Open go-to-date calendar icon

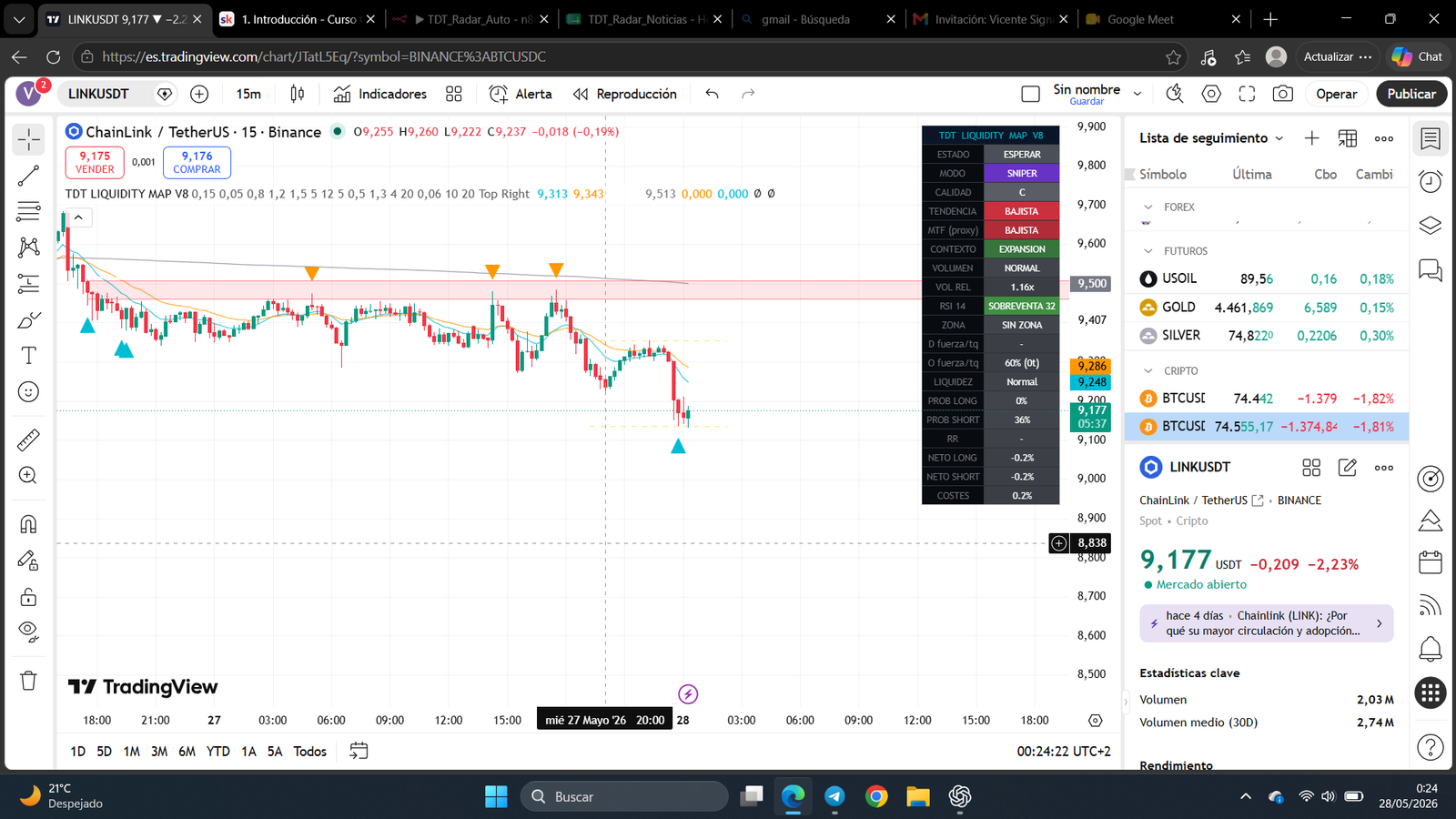pos(359,752)
